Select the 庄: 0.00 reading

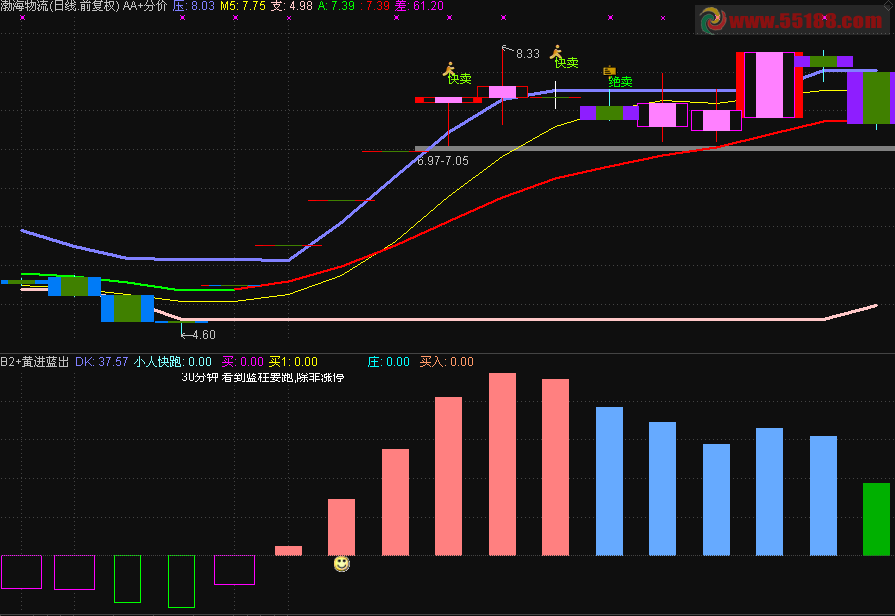tap(389, 362)
